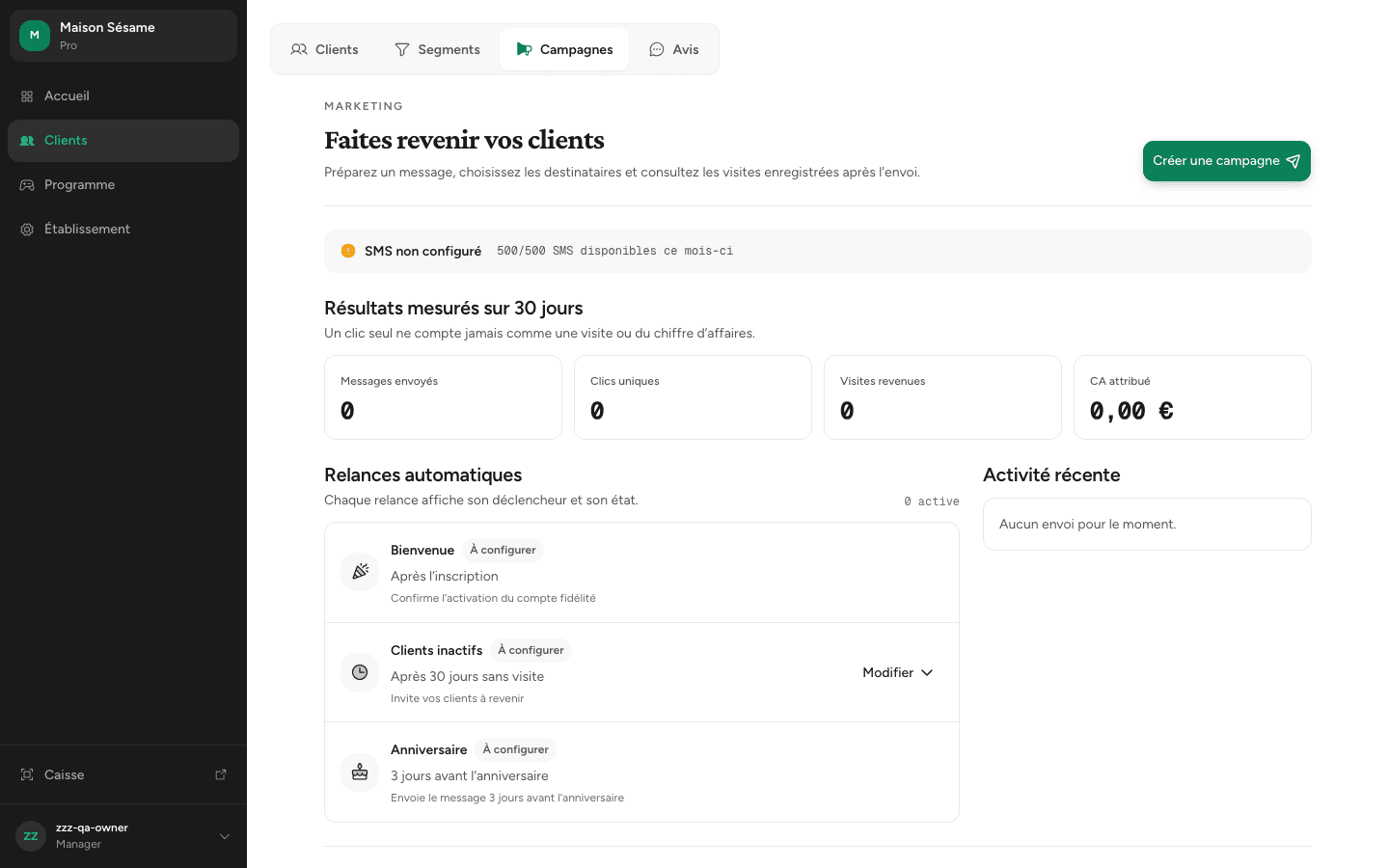Click "Aucun envoi pour le moment." box

[1147, 524]
